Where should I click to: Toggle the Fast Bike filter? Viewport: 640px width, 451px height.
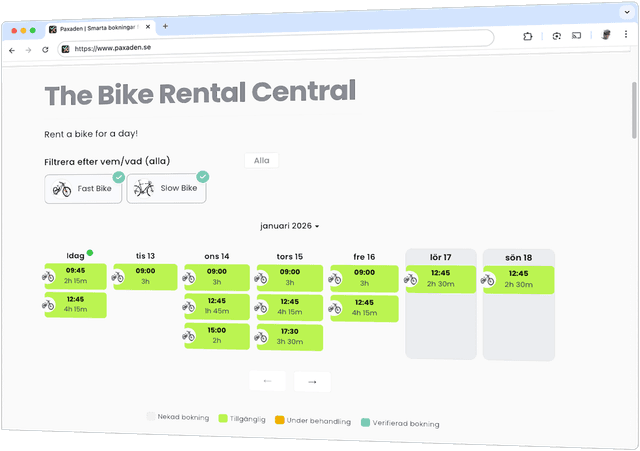(x=83, y=189)
